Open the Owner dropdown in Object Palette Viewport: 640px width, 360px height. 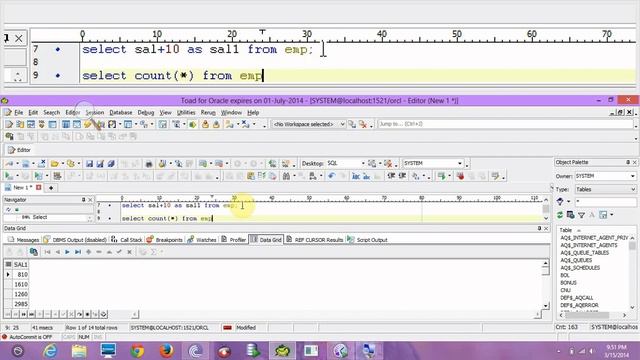pos(632,176)
